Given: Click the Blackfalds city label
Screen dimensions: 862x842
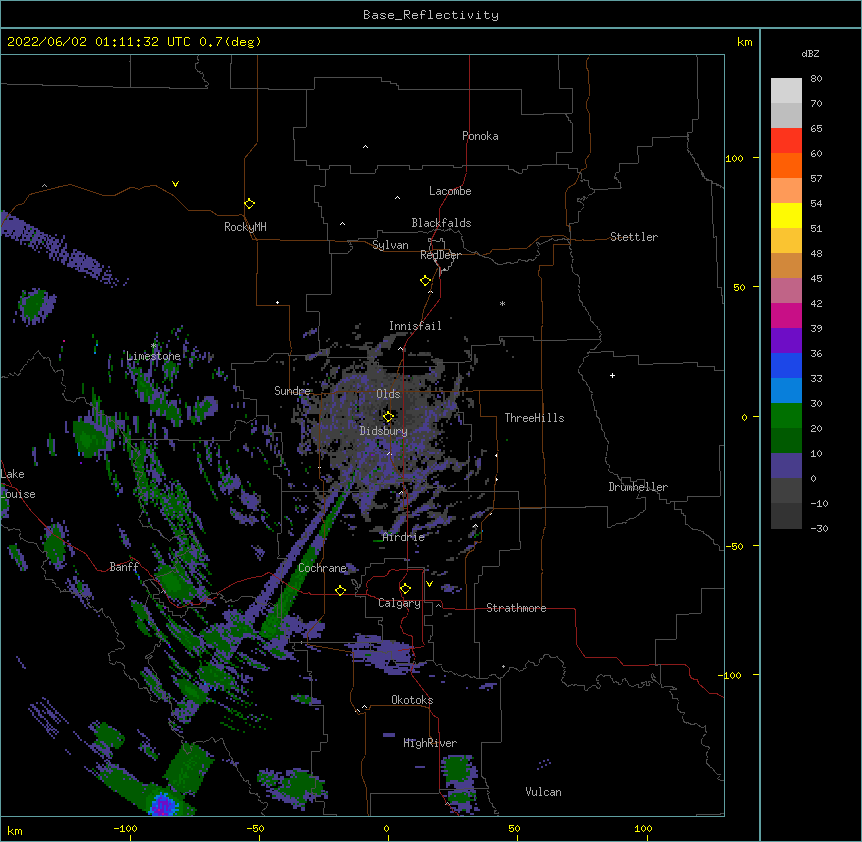Looking at the screenshot, I should coord(441,223).
